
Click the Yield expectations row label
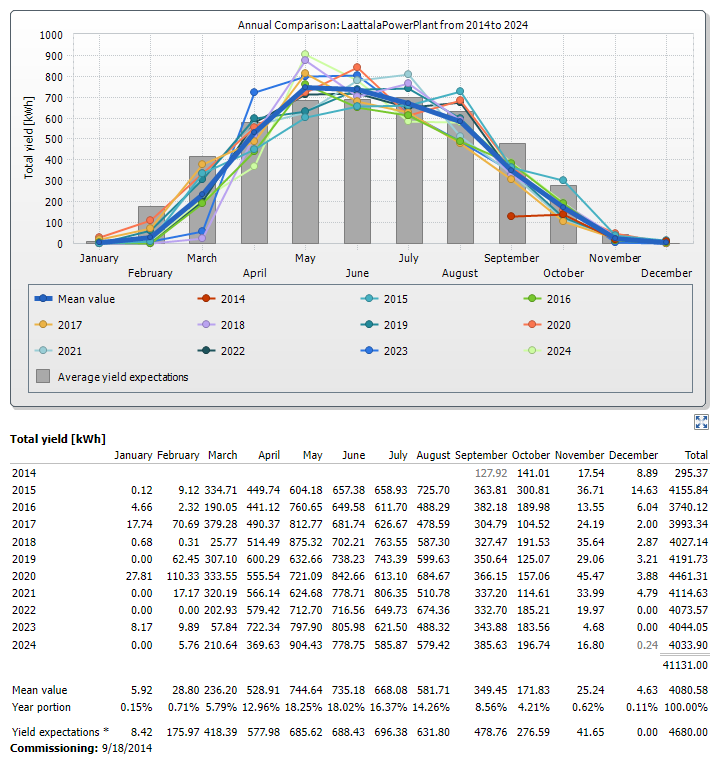click(51, 732)
